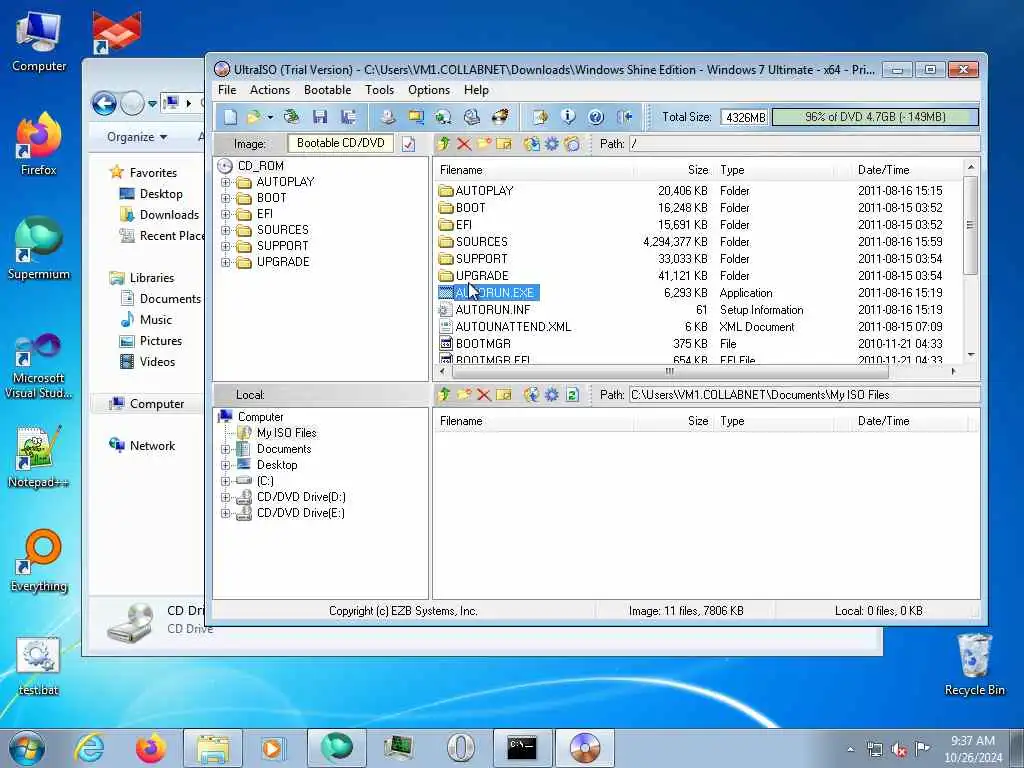The width and height of the screenshot is (1024, 768).
Task: Click the Save floppy disk icon
Action: (x=320, y=117)
